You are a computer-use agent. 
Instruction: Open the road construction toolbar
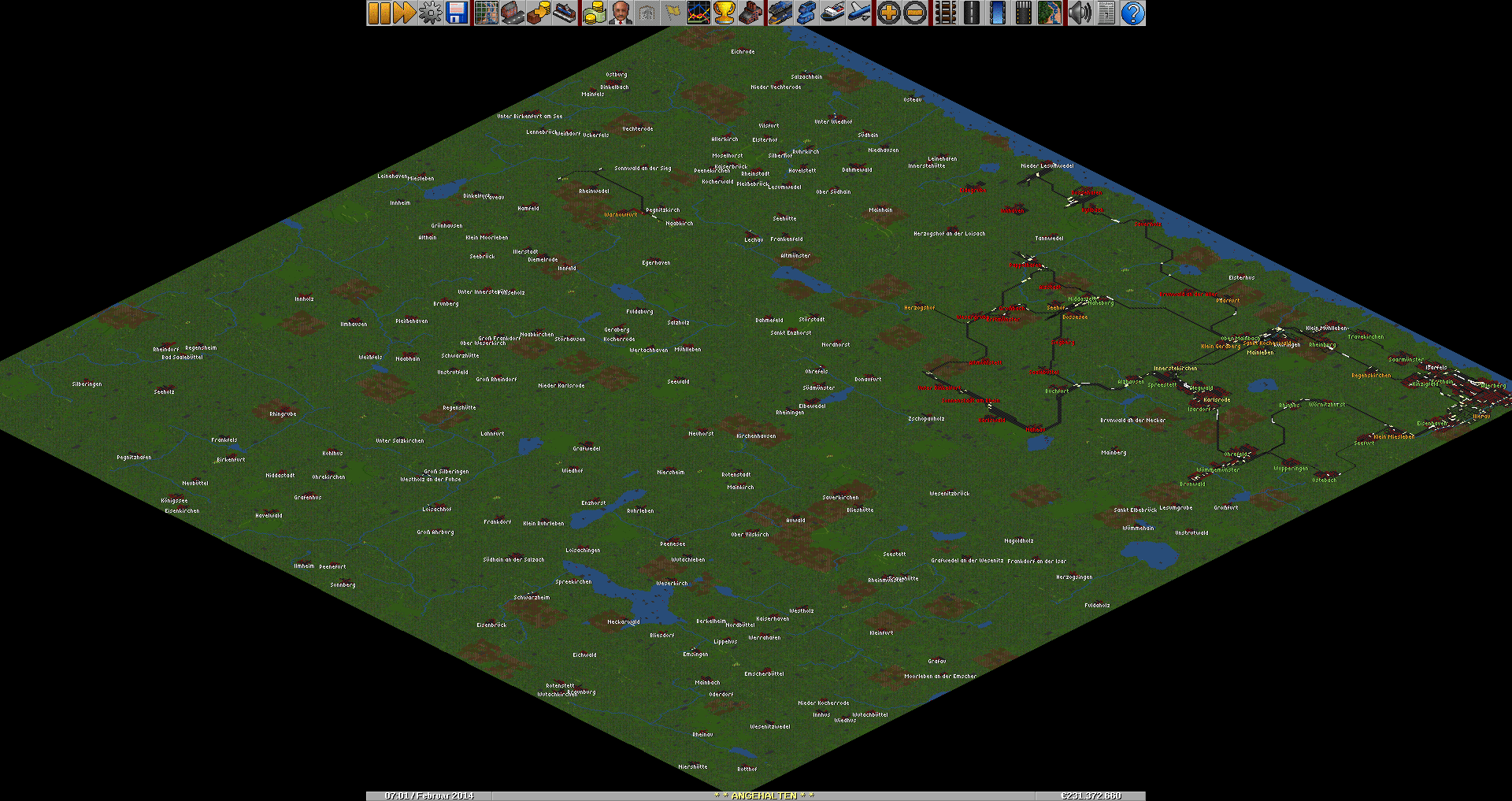pyautogui.click(x=971, y=13)
